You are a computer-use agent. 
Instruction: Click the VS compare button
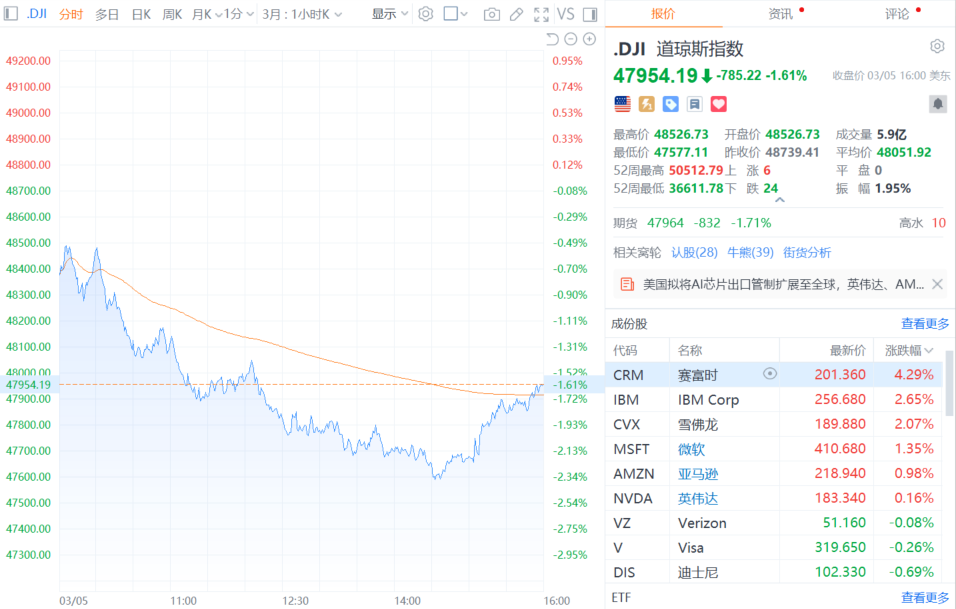(566, 14)
